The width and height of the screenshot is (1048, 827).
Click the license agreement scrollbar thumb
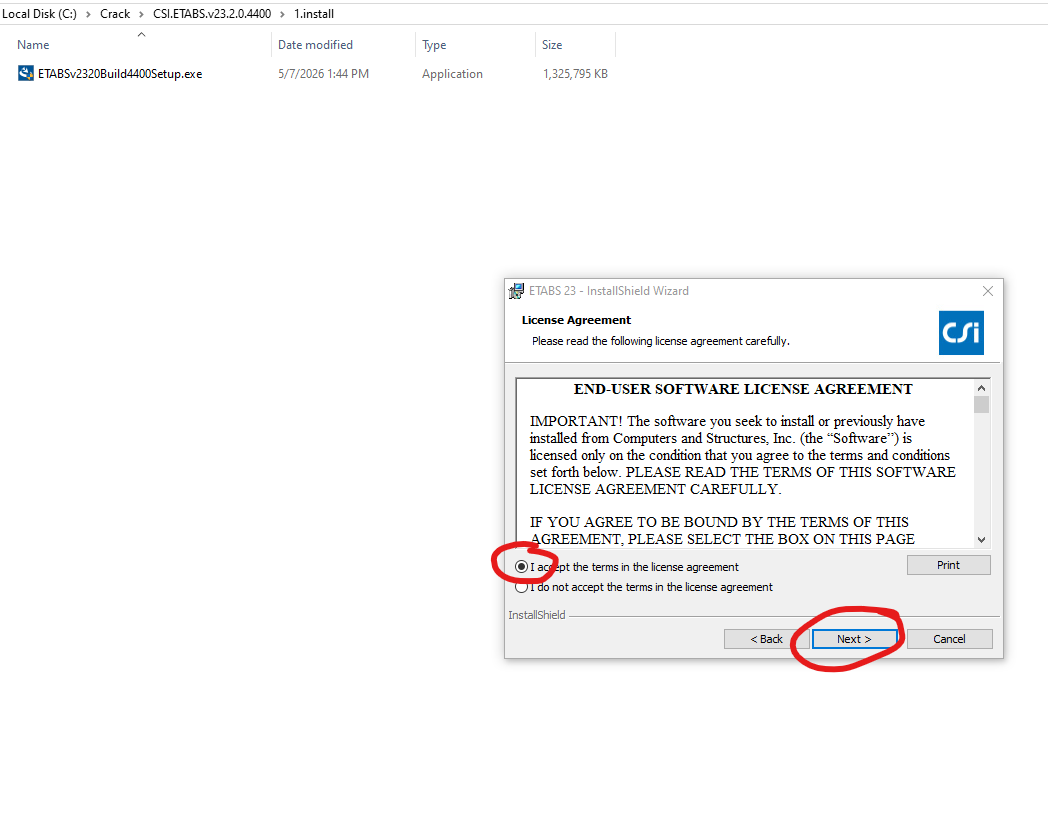pyautogui.click(x=981, y=405)
